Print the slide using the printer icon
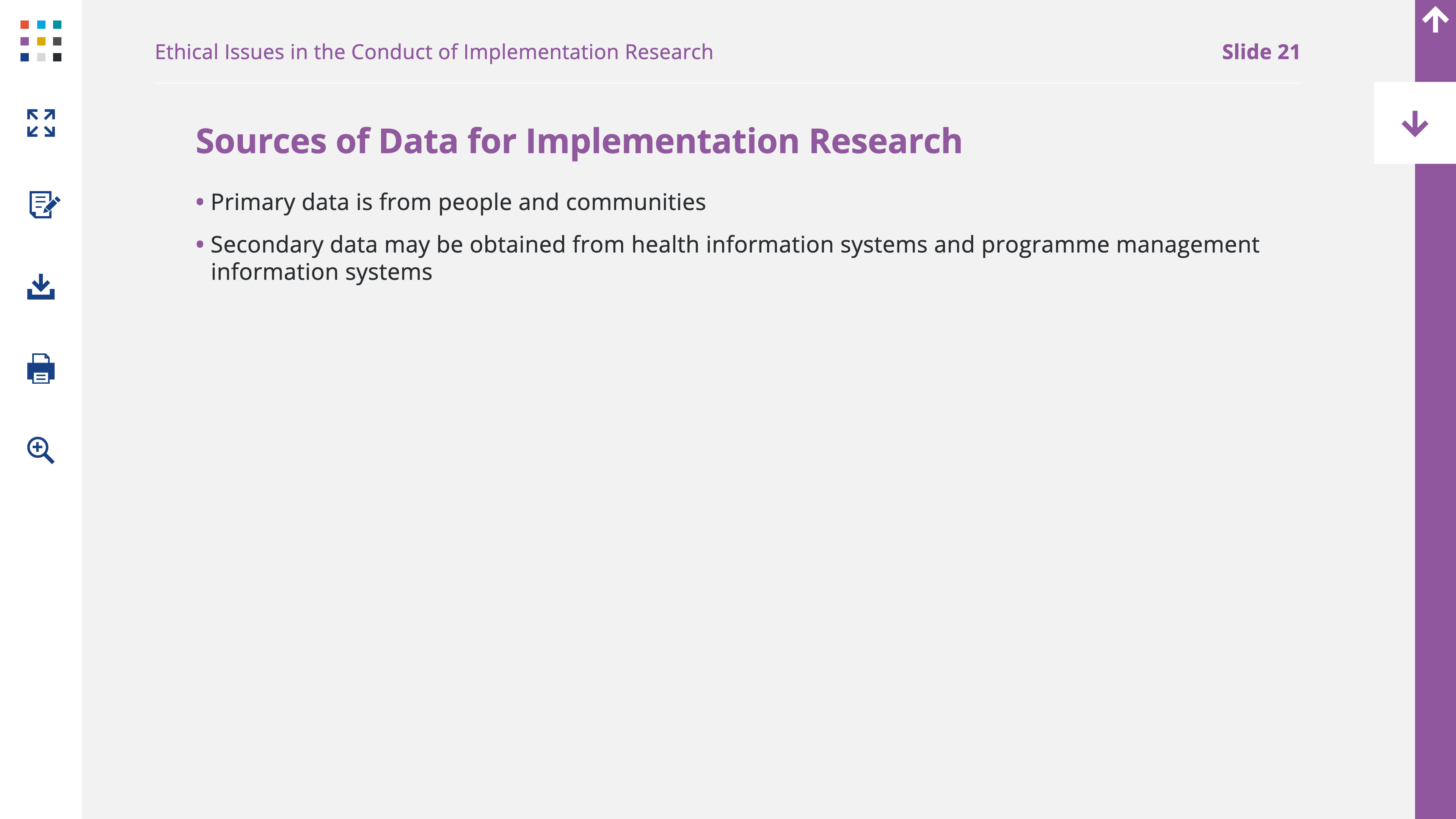 click(x=41, y=369)
